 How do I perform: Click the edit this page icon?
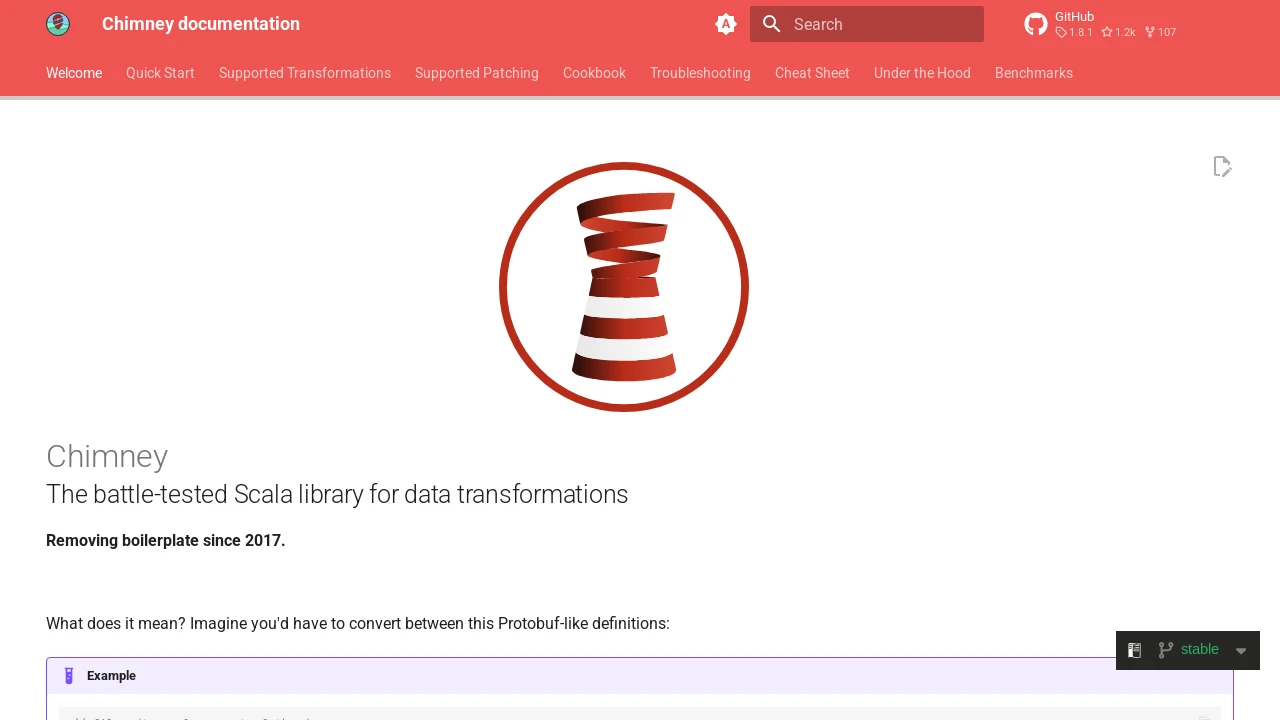[x=1222, y=166]
